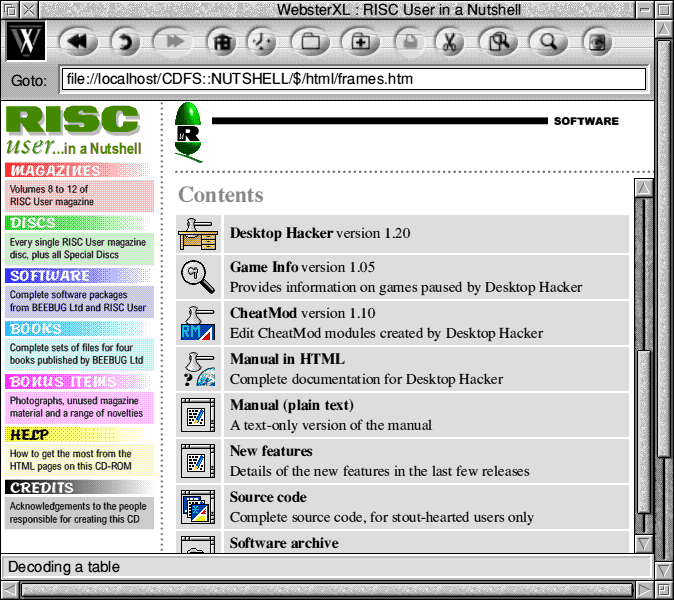Screen dimensions: 674x600
Task: Click 'Volumes 8 to 12 of RISC User magazine'
Action: pyautogui.click(x=79, y=196)
